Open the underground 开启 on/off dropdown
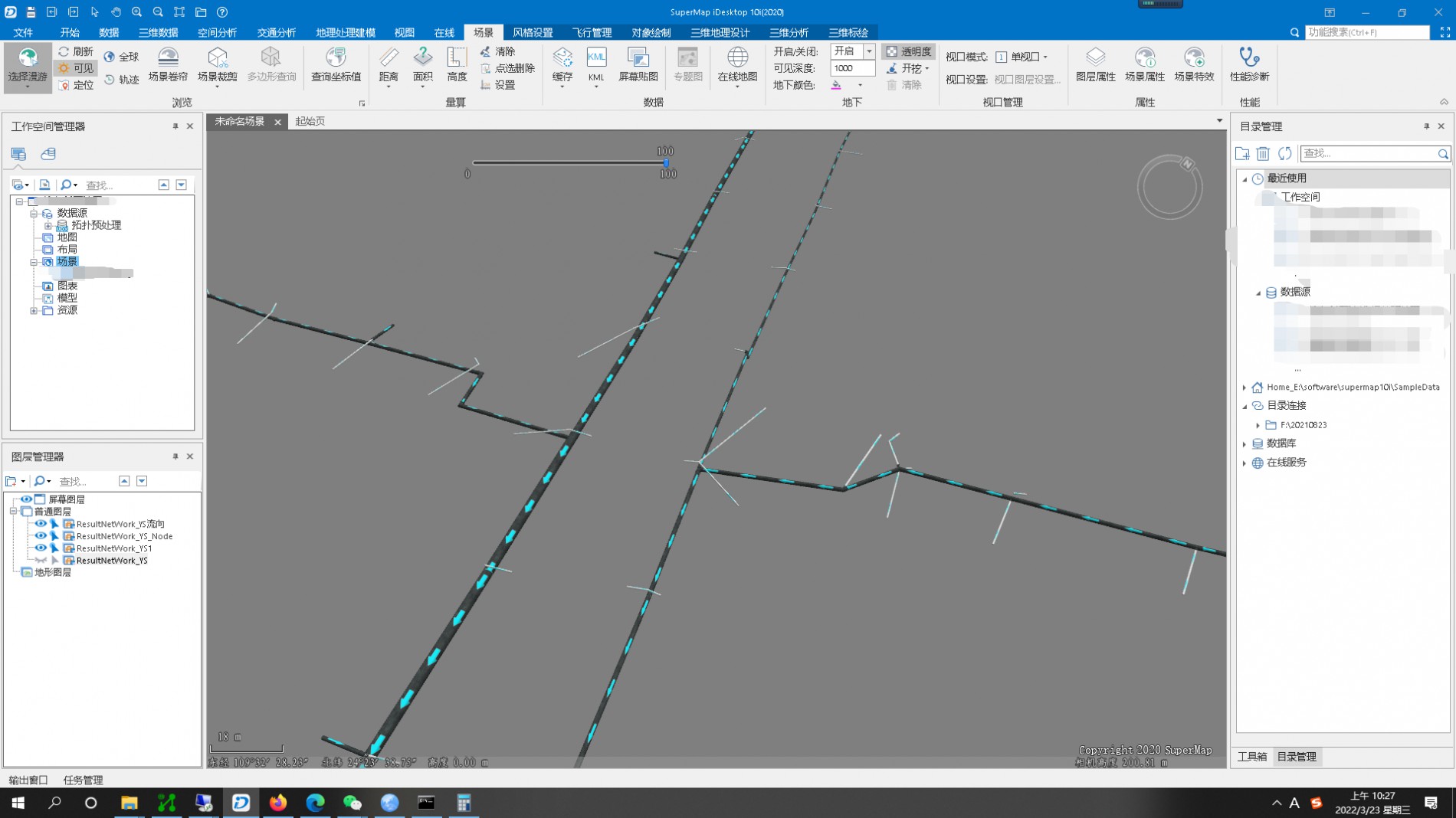 [x=869, y=51]
